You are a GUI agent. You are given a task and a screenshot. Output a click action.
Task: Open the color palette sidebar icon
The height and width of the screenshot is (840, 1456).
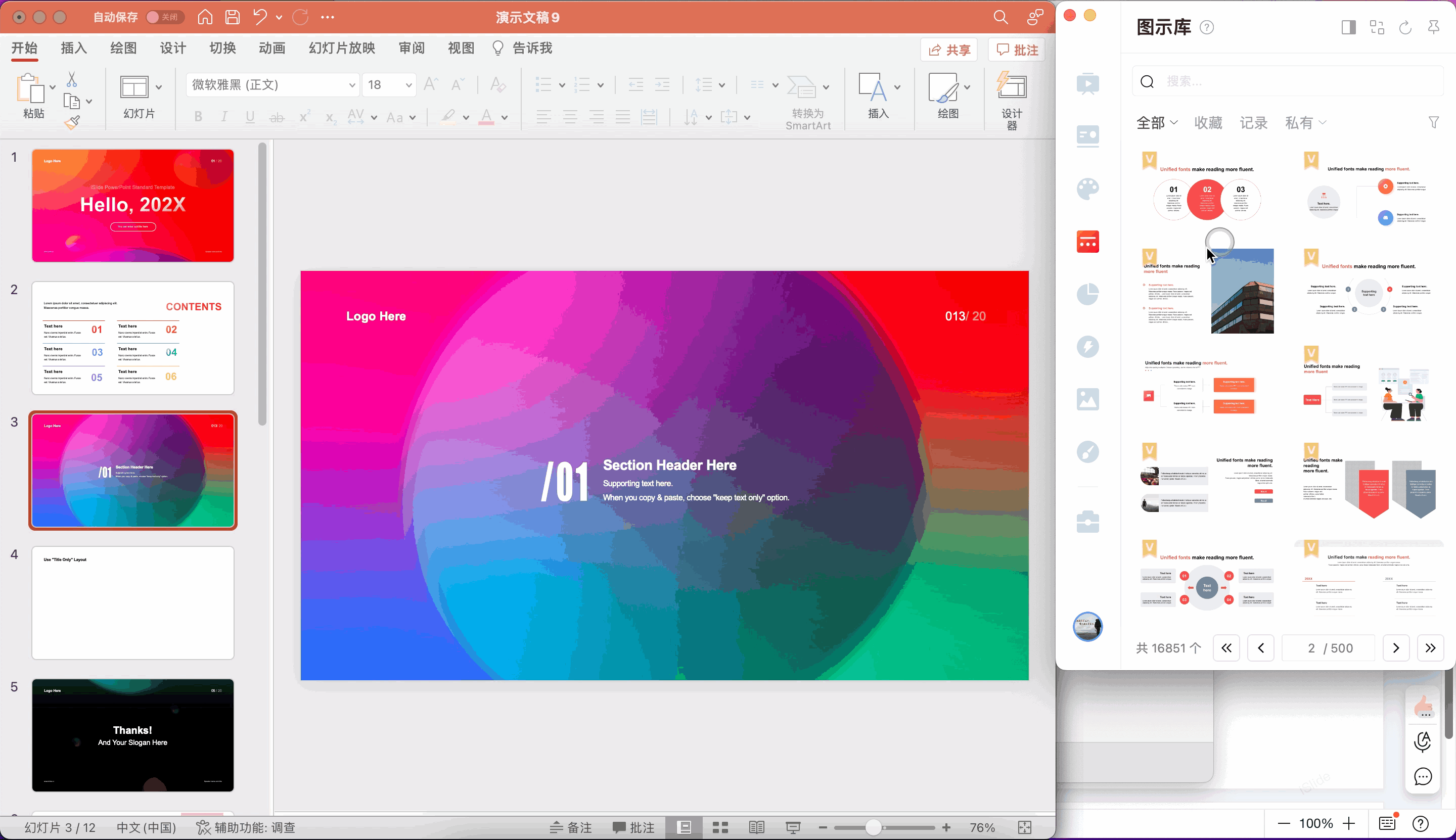(x=1087, y=189)
